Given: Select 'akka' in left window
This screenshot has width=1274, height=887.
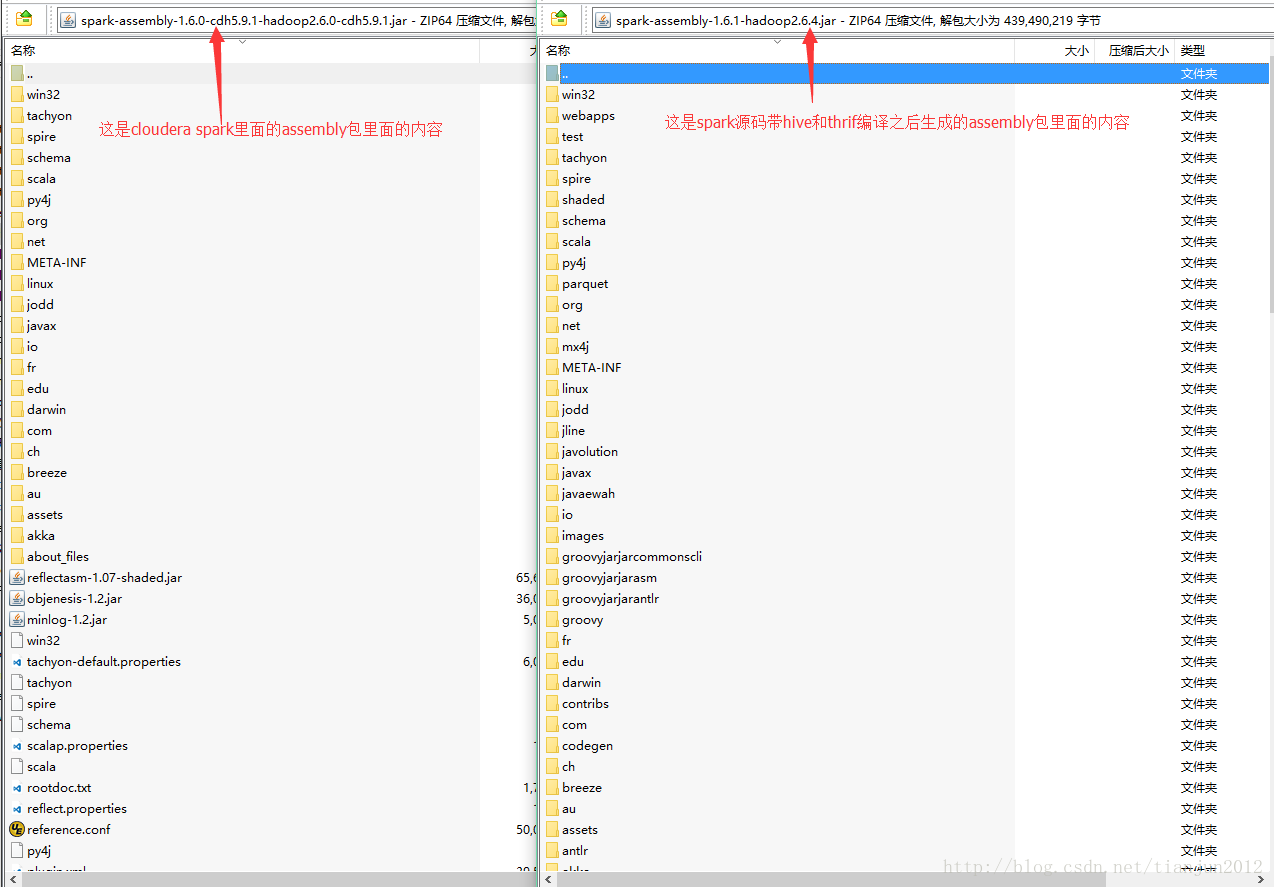Looking at the screenshot, I should pos(41,535).
